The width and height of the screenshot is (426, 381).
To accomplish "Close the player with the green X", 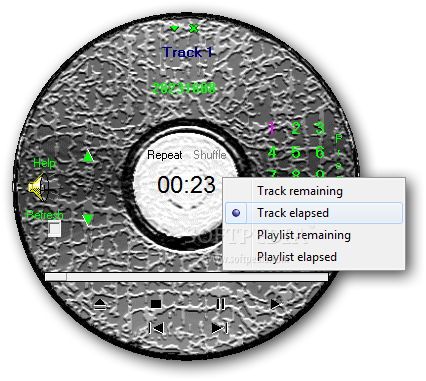I will click(194, 28).
